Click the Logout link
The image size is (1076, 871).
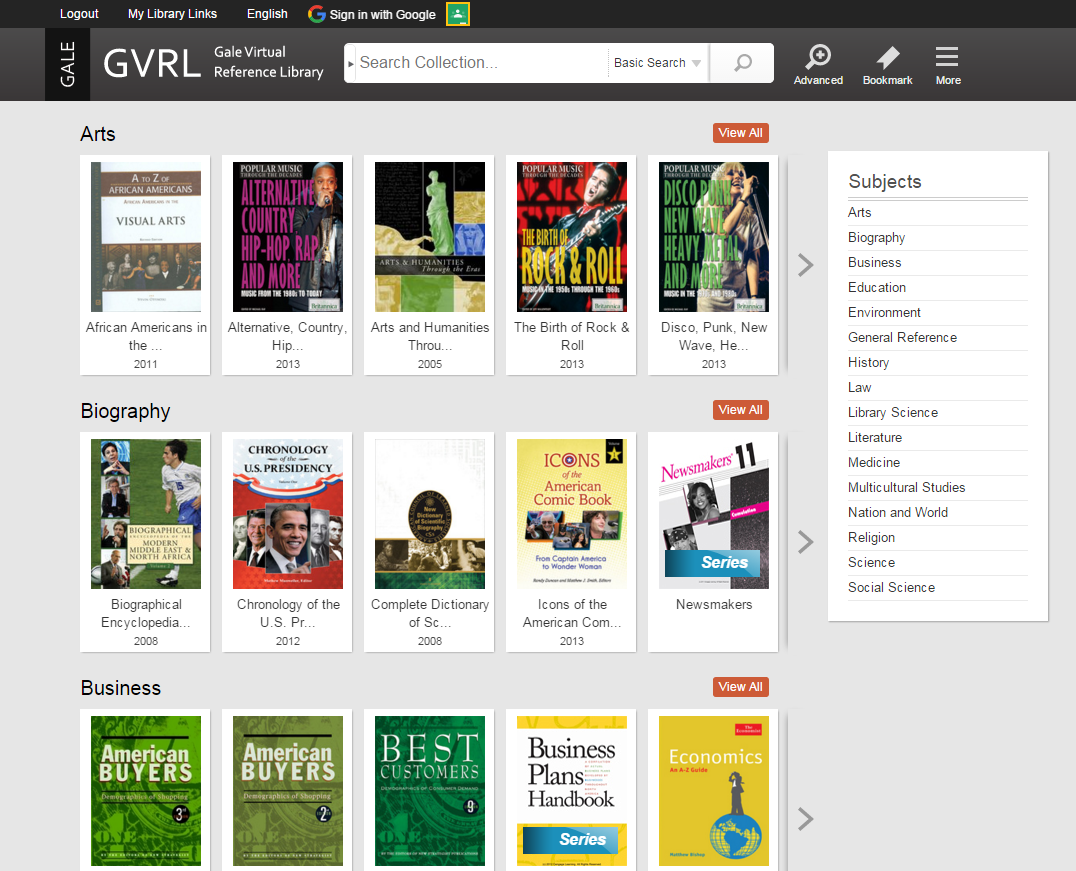79,14
